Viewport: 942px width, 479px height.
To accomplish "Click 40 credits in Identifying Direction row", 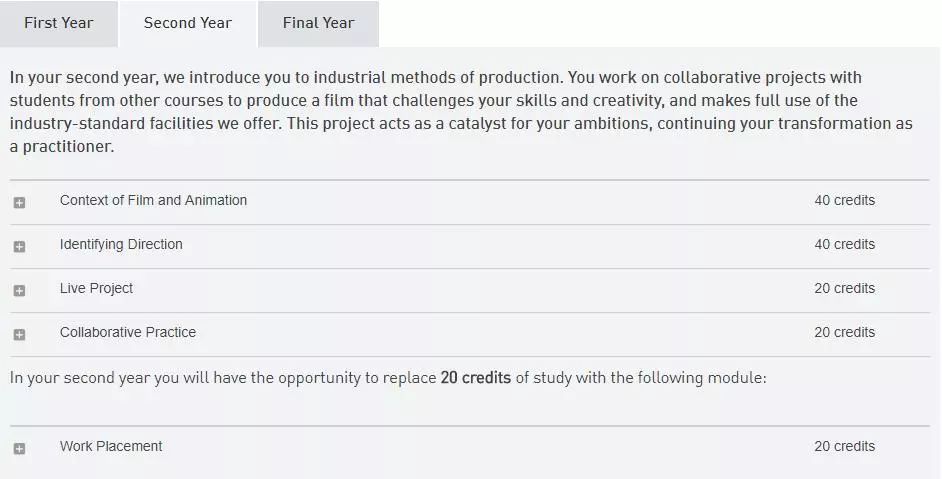I will (x=844, y=244).
